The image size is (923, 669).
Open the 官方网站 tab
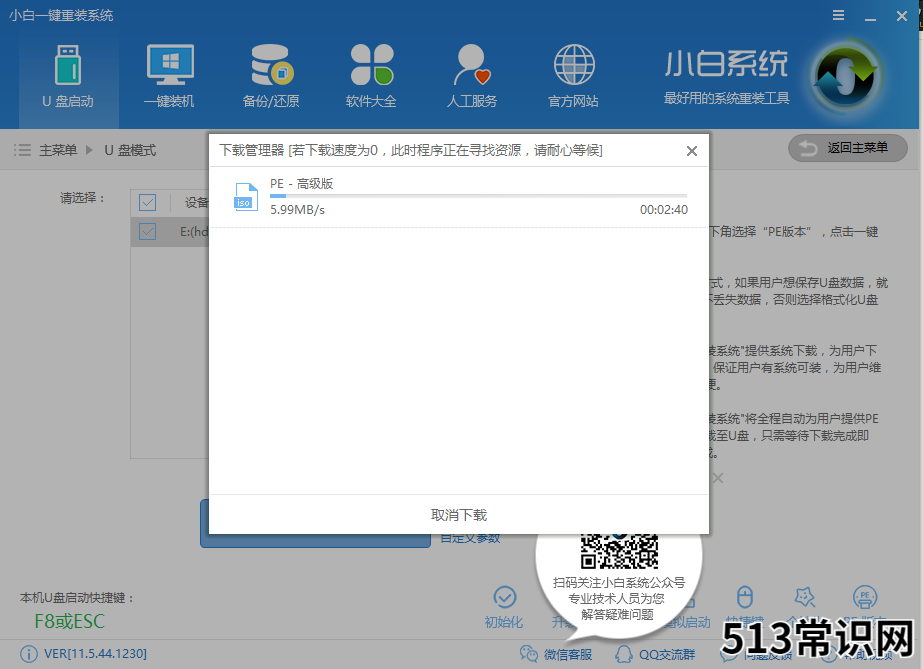coord(573,77)
